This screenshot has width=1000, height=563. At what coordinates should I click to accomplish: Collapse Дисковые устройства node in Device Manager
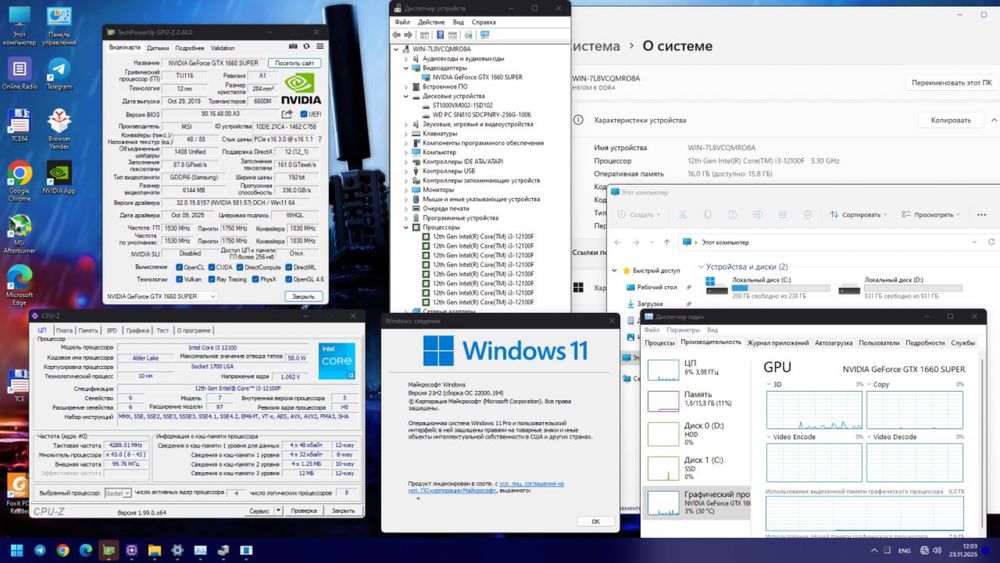[406, 96]
